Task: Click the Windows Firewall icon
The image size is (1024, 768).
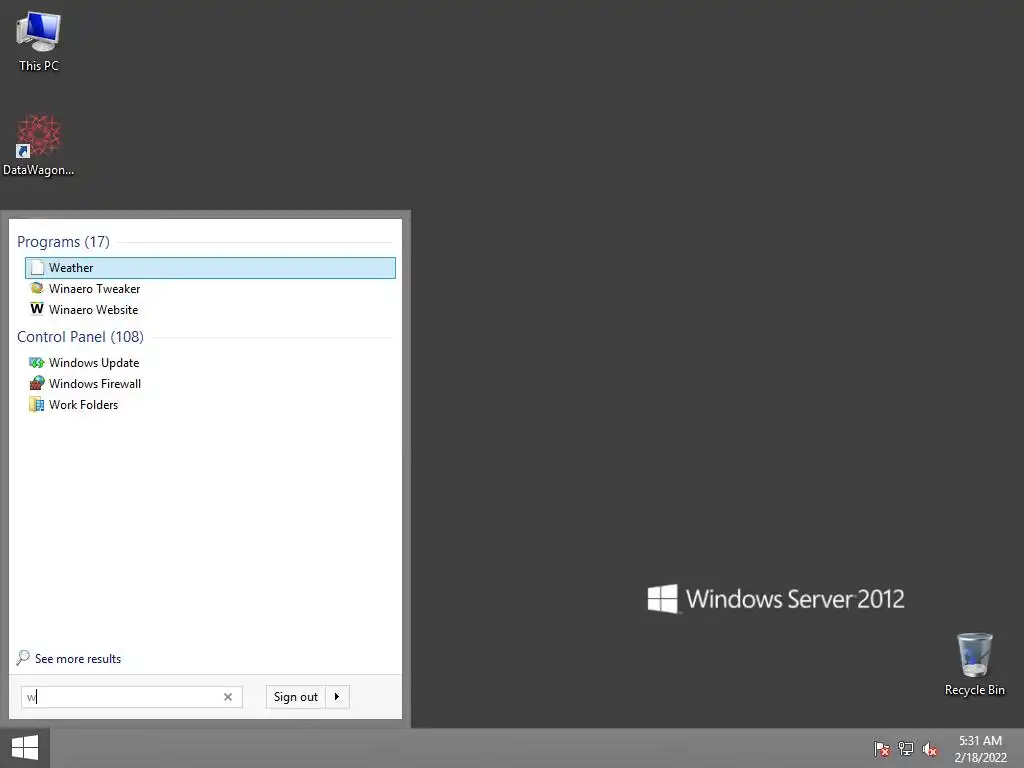Action: (x=37, y=383)
